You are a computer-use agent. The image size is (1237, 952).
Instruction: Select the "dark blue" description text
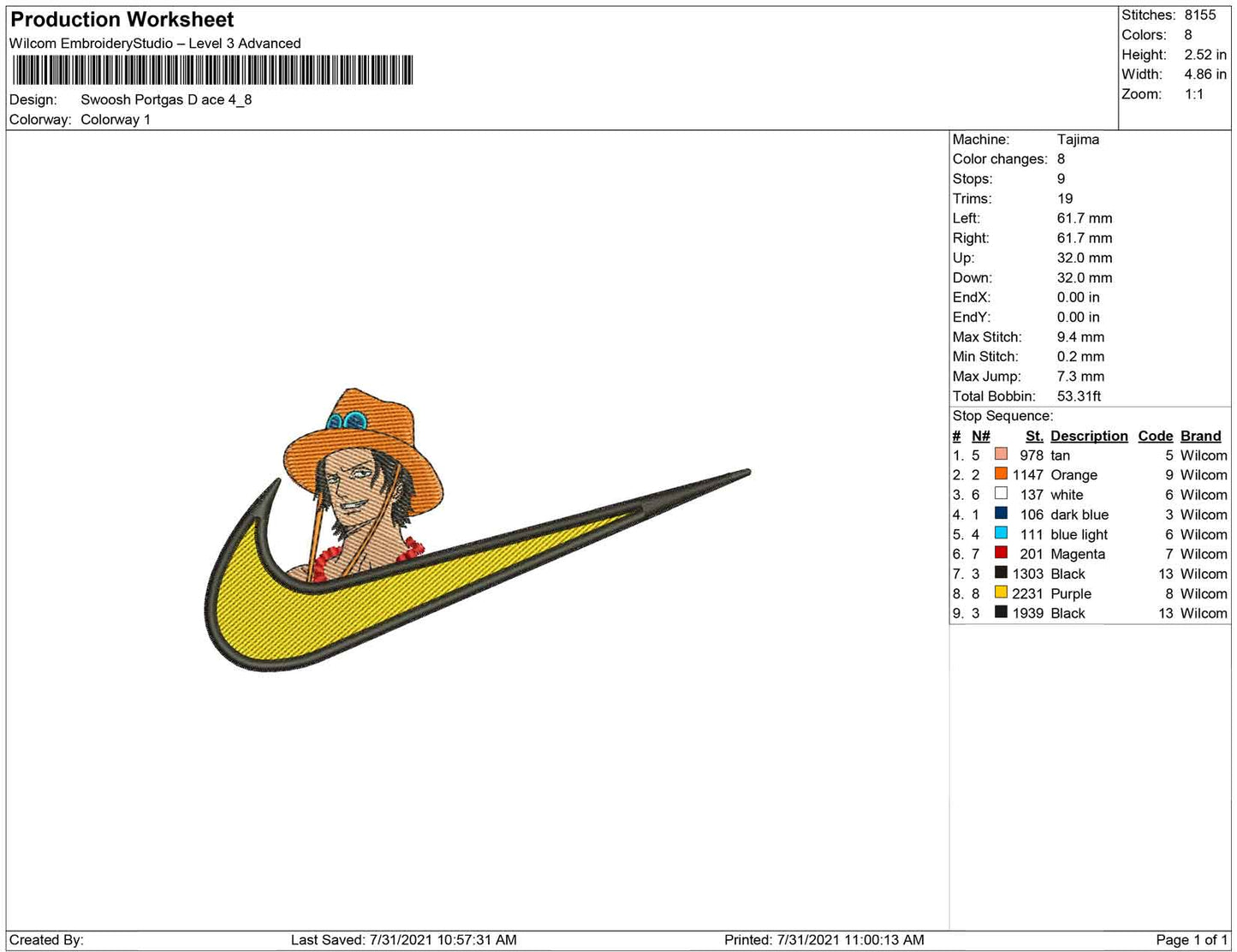point(1079,515)
